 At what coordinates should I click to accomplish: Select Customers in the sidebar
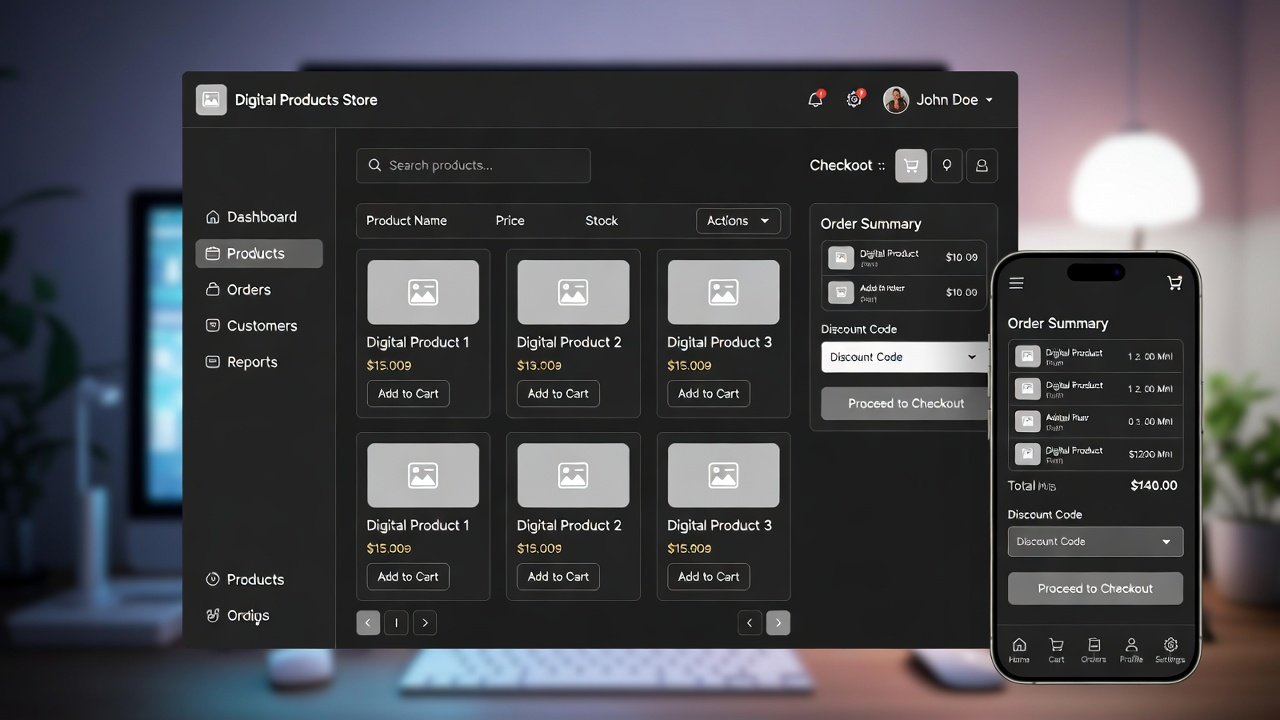[260, 326]
